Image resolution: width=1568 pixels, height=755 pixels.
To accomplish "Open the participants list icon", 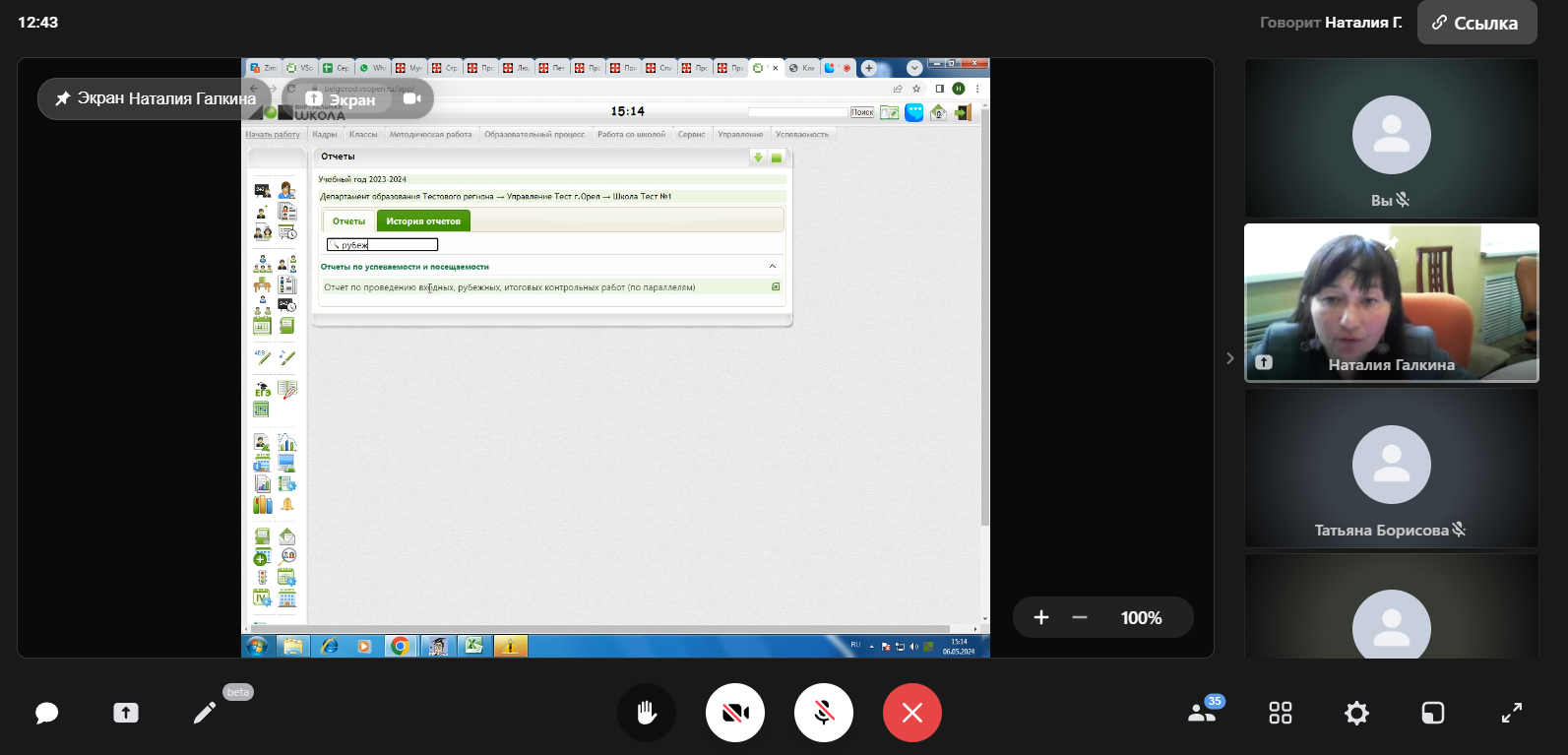I will [1202, 713].
